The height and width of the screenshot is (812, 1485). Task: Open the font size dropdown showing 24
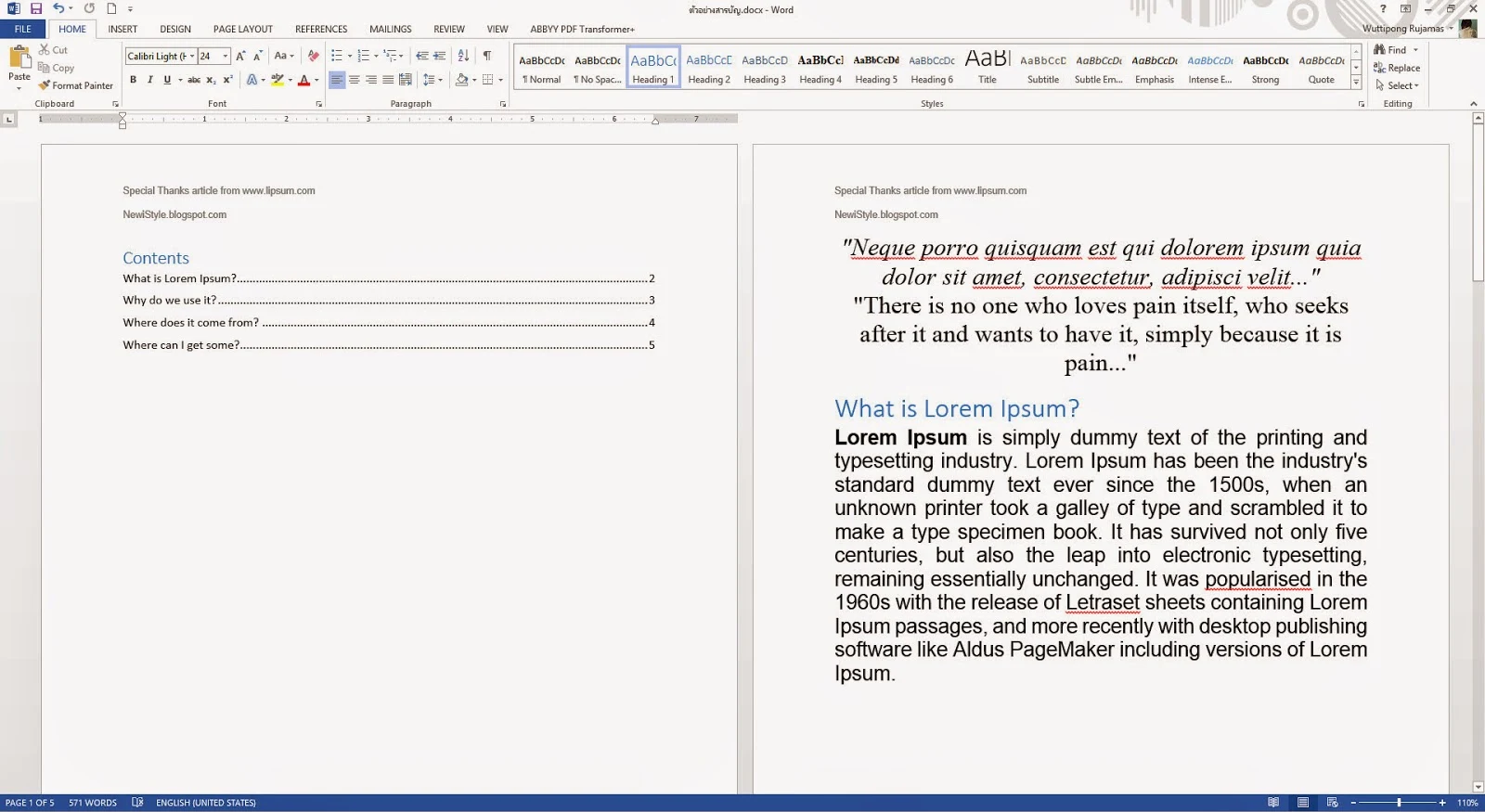click(x=225, y=56)
